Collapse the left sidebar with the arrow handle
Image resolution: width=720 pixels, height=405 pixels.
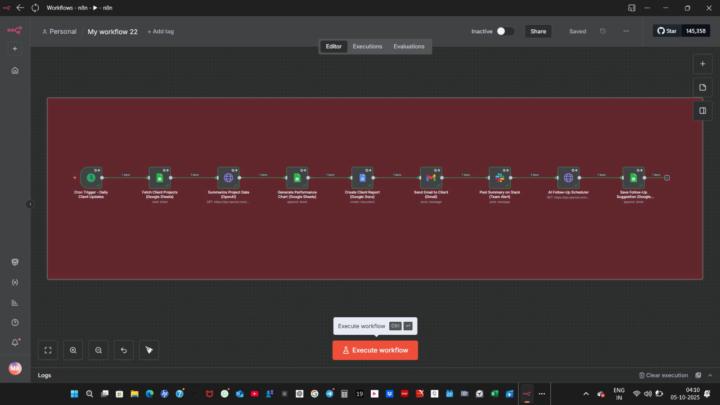30,204
